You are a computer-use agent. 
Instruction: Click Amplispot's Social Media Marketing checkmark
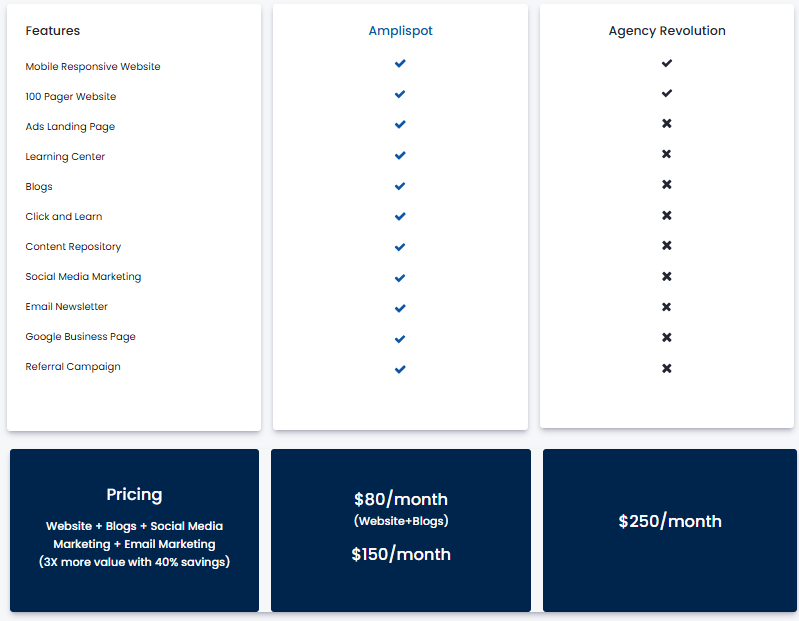pos(400,278)
